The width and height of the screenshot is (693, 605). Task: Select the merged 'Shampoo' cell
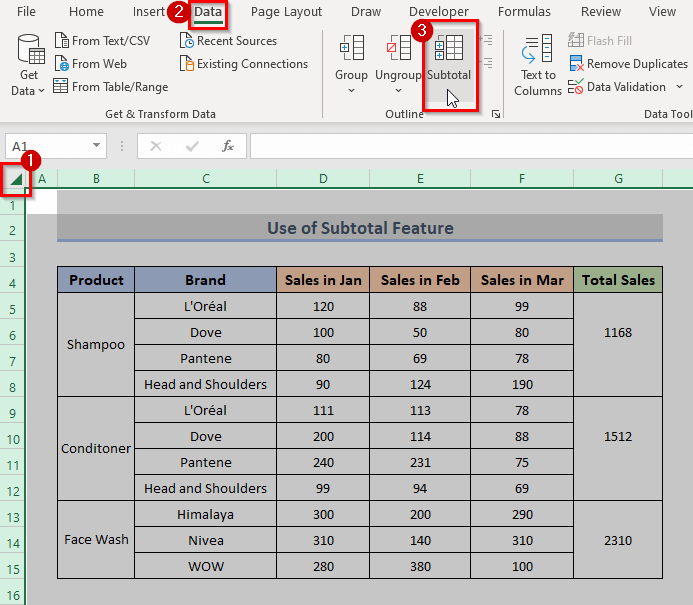coord(96,344)
